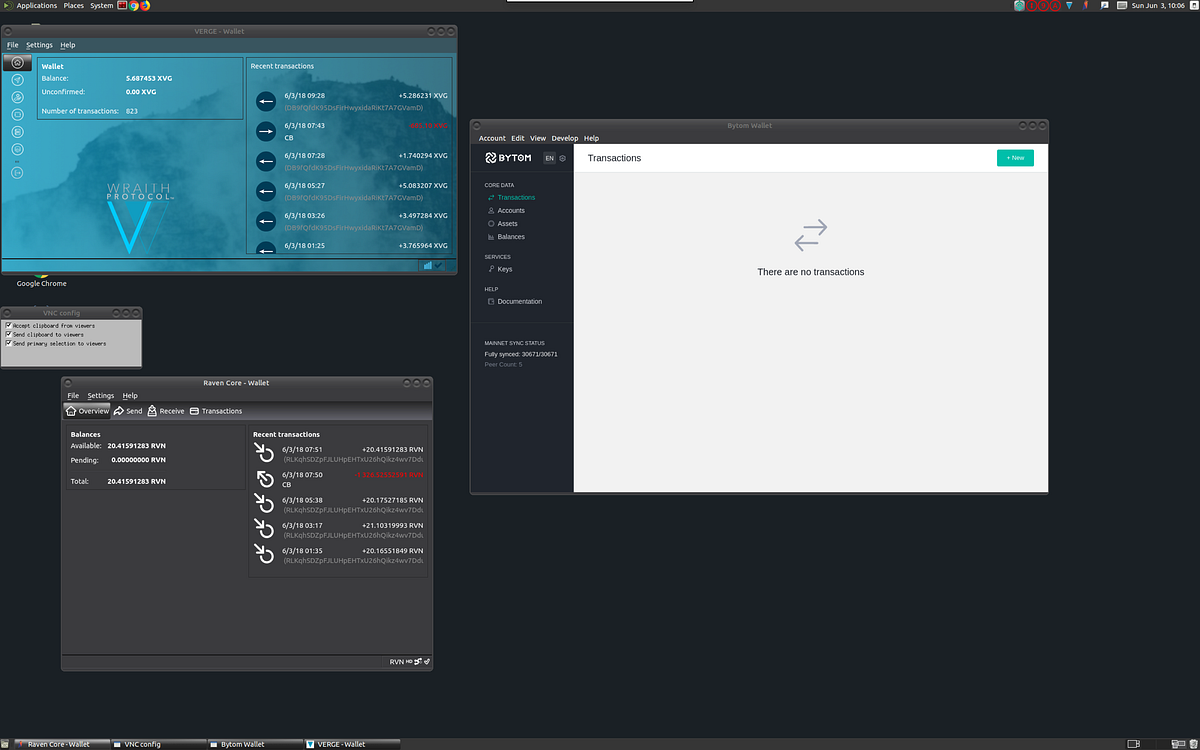
Task: Toggle 'Send primary selection to viewers' option
Action: click(9, 343)
